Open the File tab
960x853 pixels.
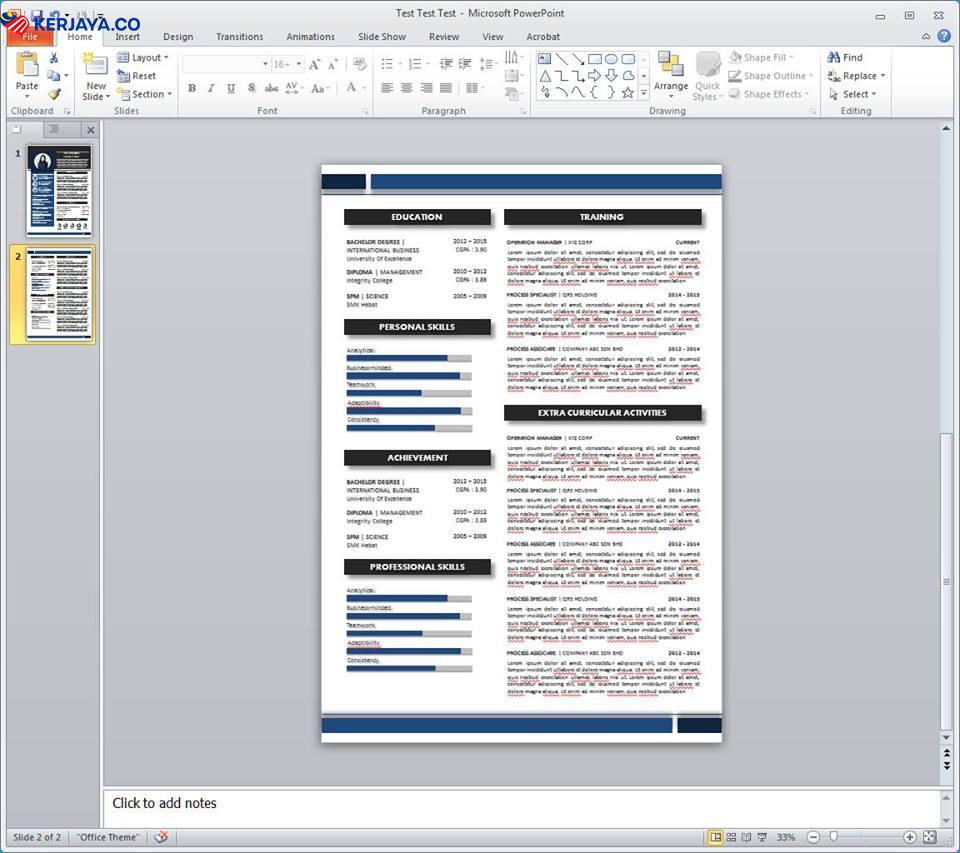29,37
